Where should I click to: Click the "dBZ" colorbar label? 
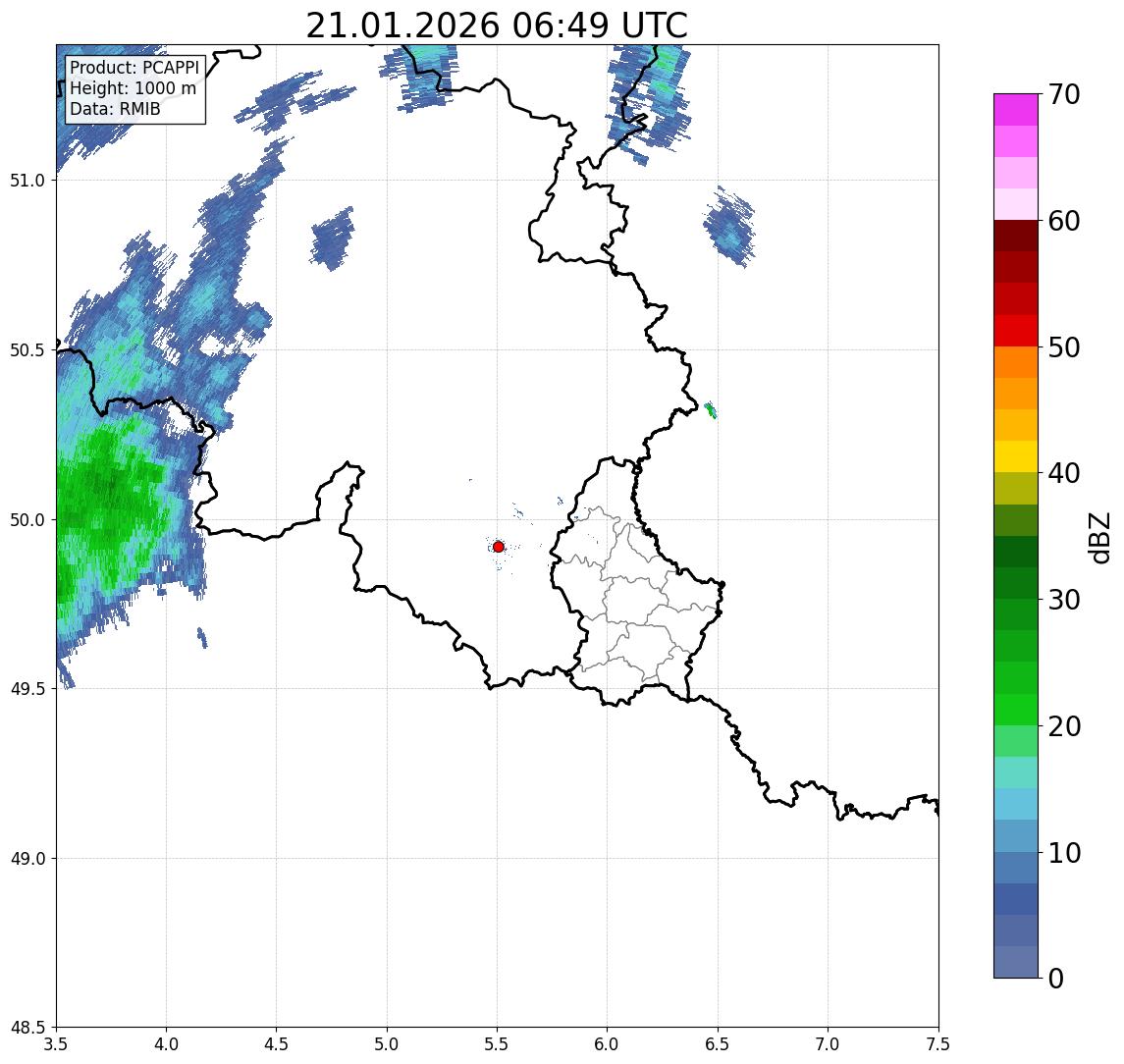pos(1098,537)
